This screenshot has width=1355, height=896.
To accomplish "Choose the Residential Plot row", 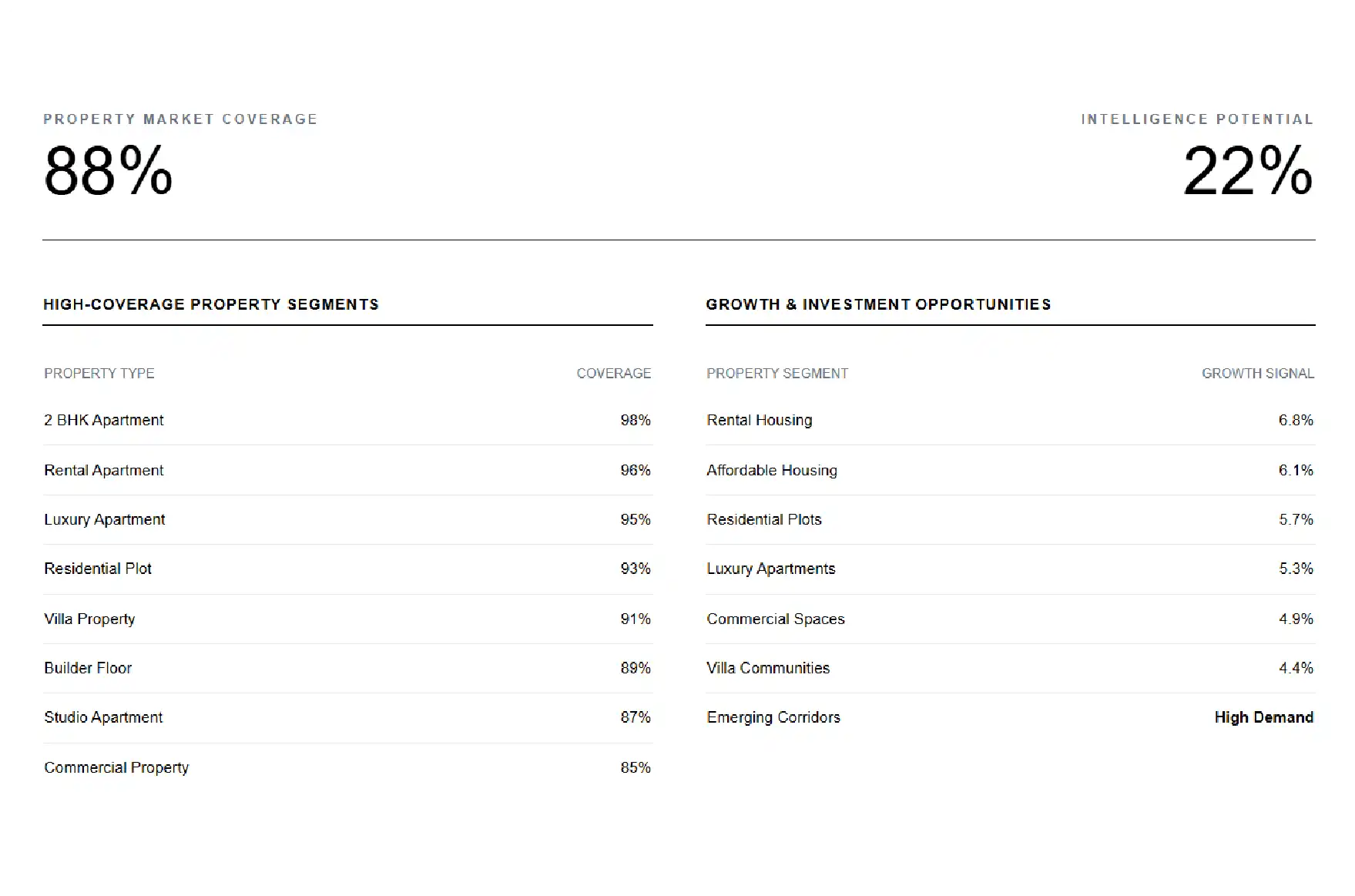I will pyautogui.click(x=347, y=569).
